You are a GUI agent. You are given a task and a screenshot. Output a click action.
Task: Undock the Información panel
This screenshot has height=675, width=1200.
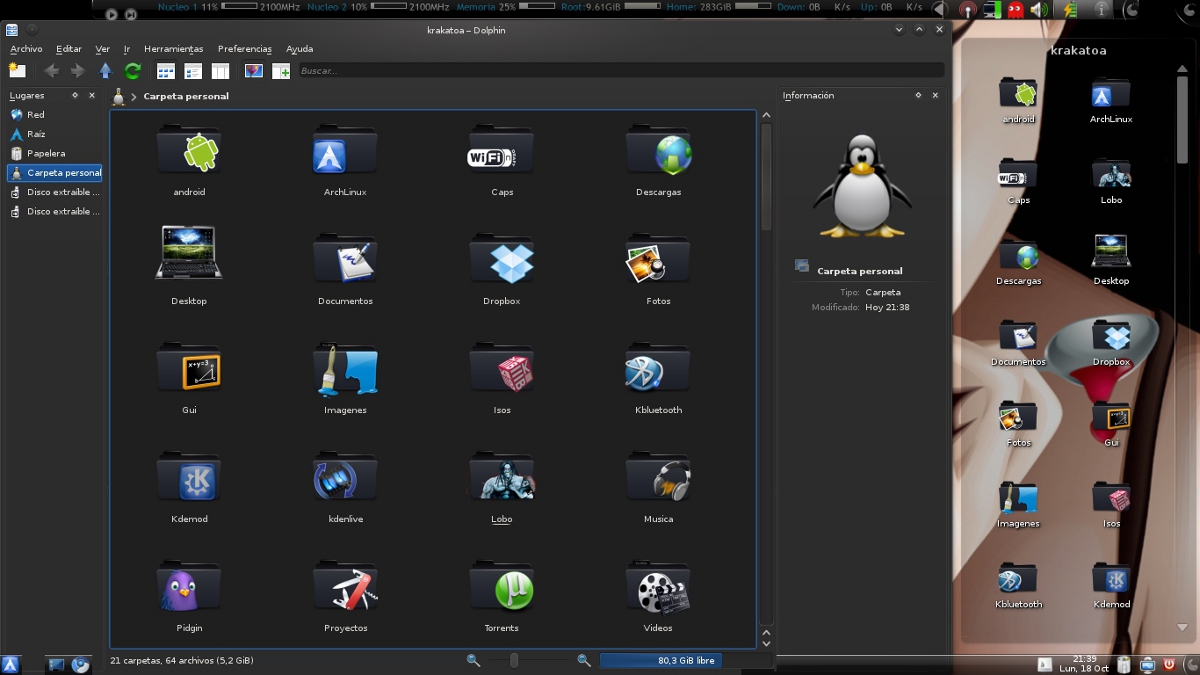coord(918,96)
